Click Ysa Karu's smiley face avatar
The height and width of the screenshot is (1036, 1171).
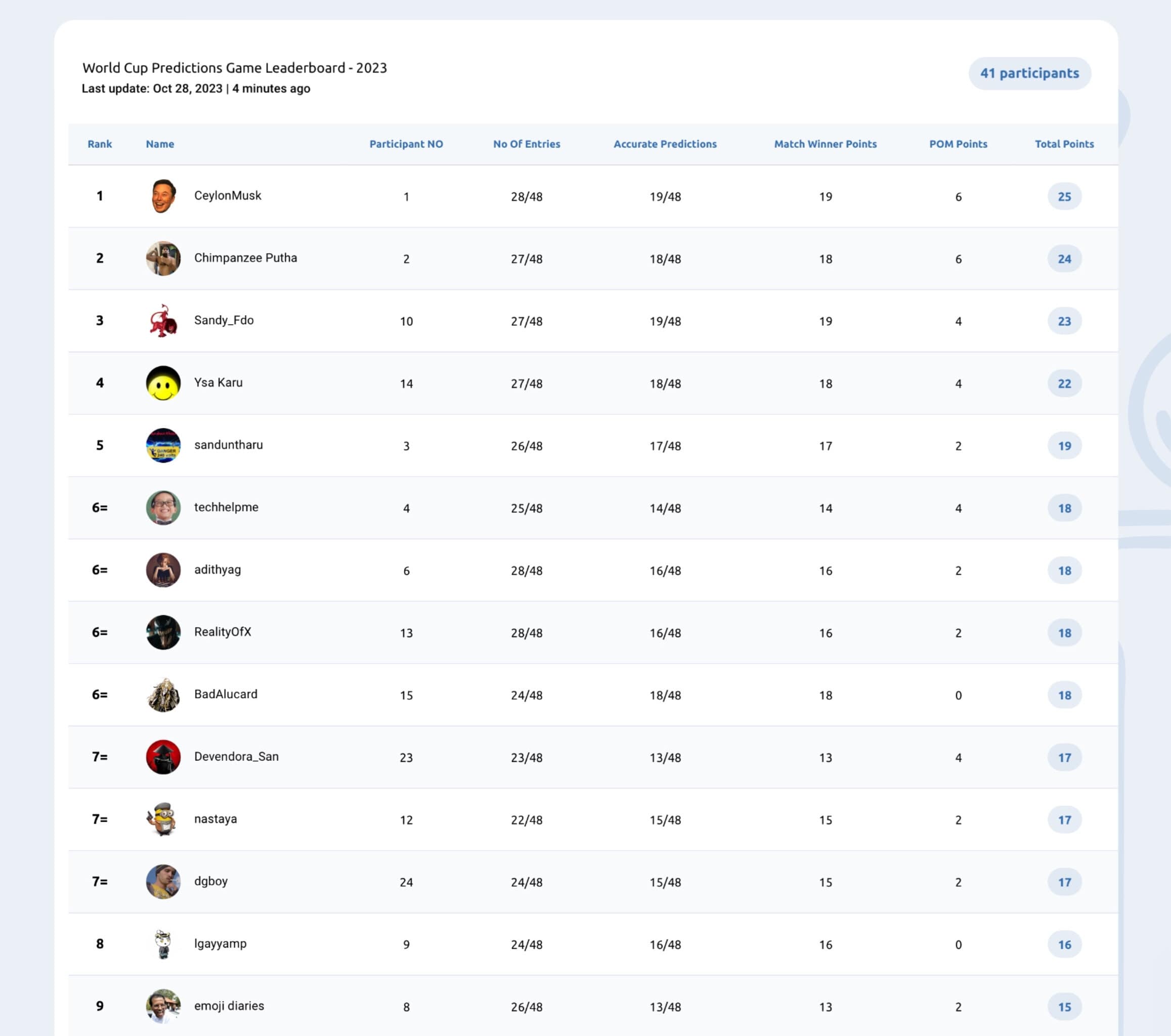point(163,383)
